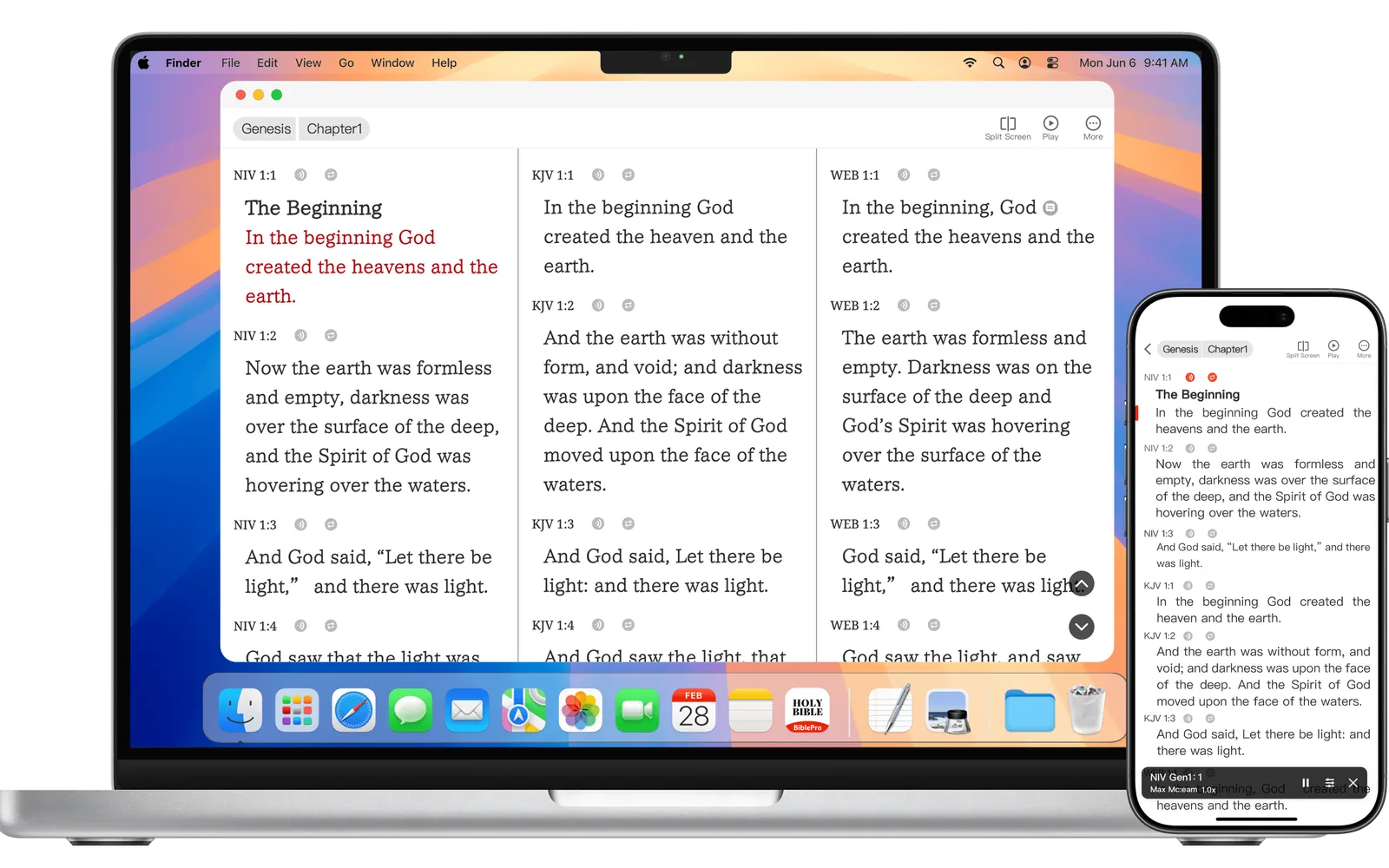The height and width of the screenshot is (868, 1389).
Task: Tap swap-version icon beside KJV 1:4 on Mac
Action: coord(629,625)
